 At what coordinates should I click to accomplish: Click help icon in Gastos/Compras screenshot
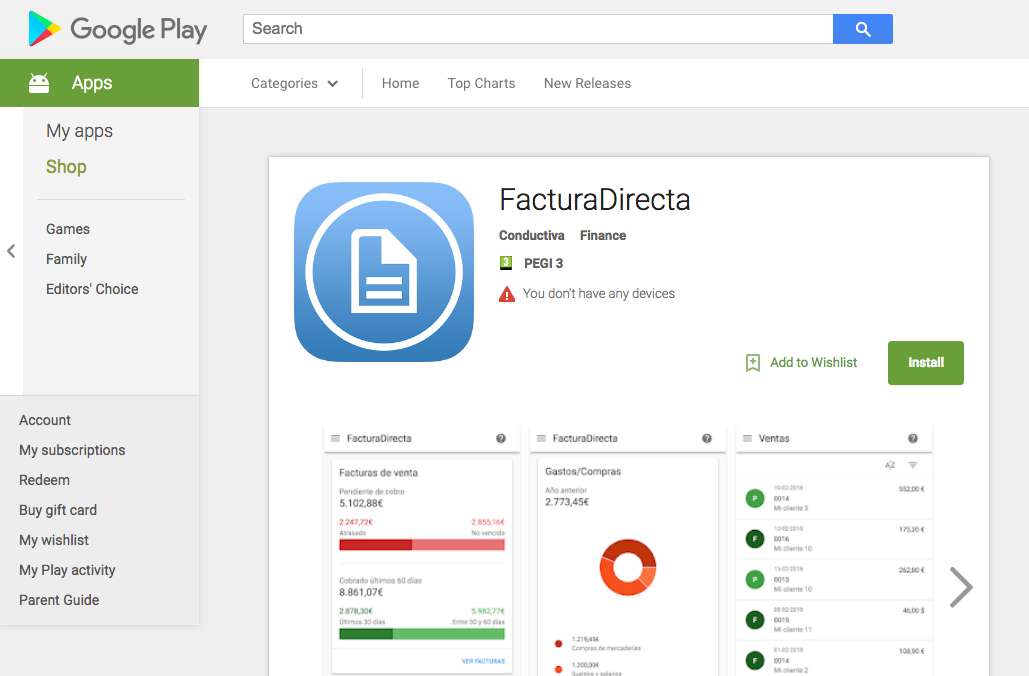tap(707, 438)
